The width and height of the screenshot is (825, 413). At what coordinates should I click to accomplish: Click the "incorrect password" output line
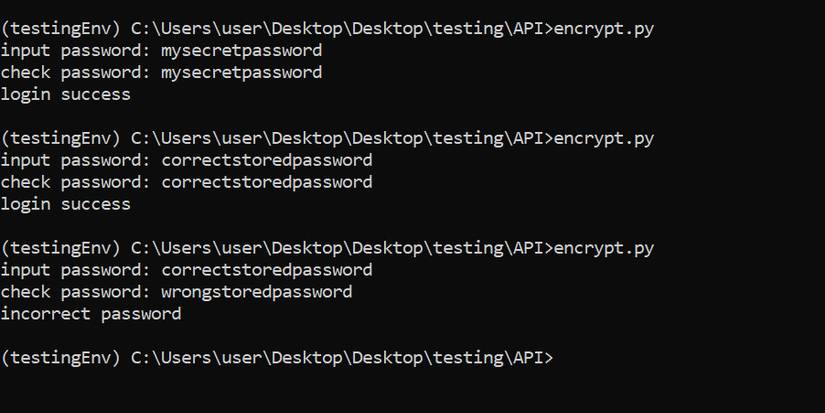[x=91, y=314]
